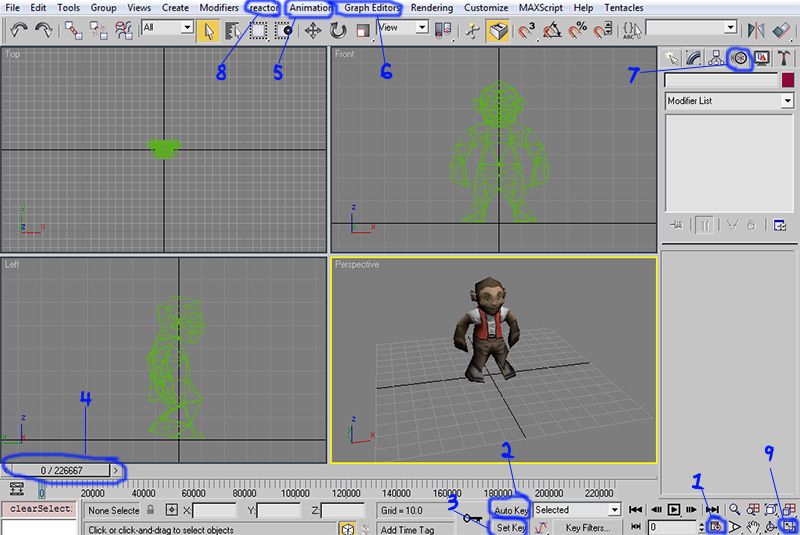Image resolution: width=800 pixels, height=535 pixels.
Task: Click Maximize Viewport Toggle icon
Action: point(789,526)
